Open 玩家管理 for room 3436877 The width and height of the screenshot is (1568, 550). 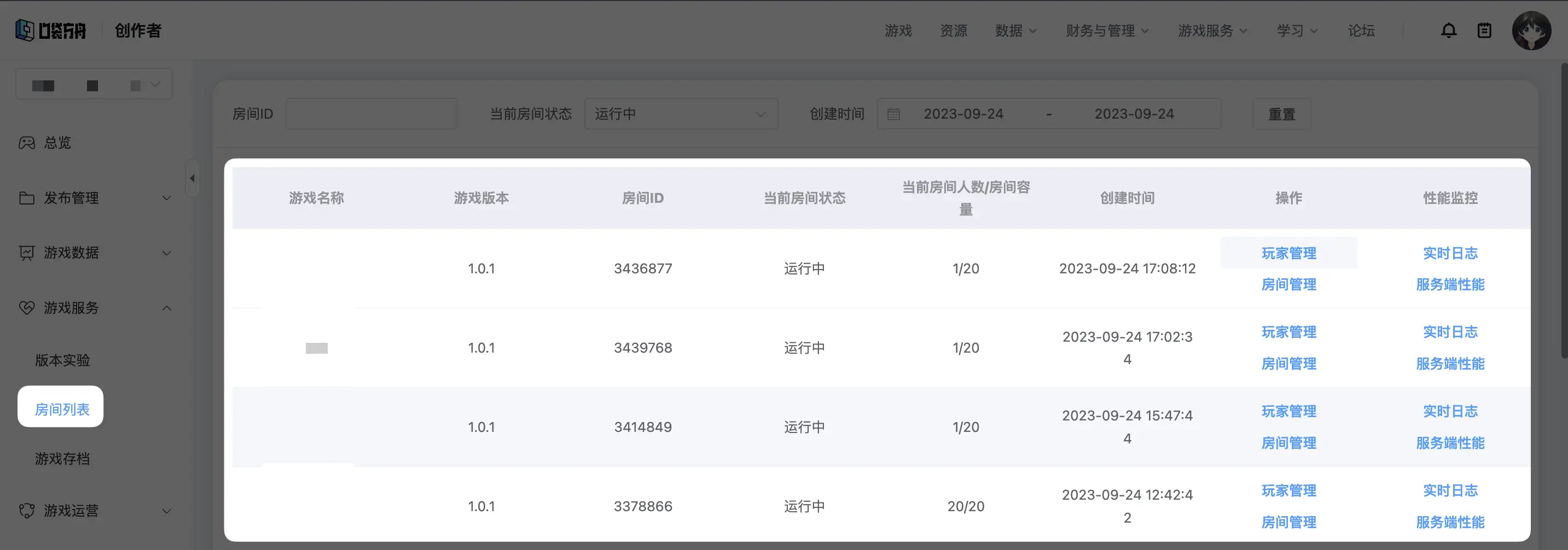click(x=1288, y=253)
